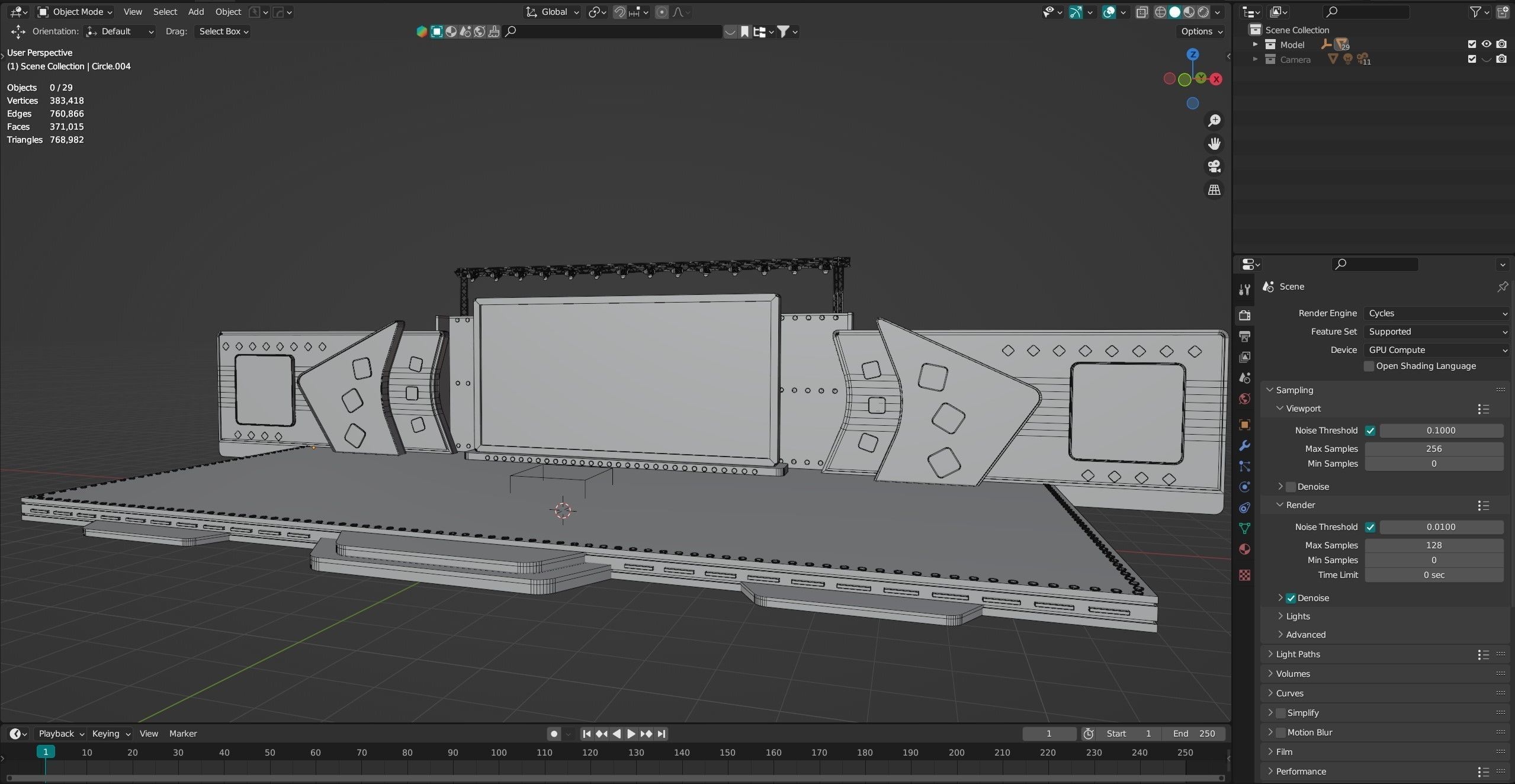This screenshot has width=1515, height=784.
Task: Click the hand pan view icon
Action: point(1214,144)
